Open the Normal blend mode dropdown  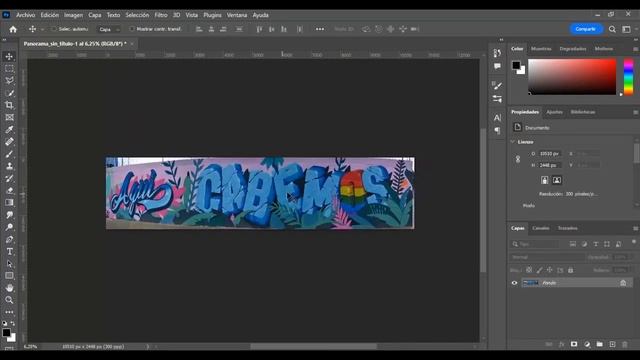pos(547,257)
